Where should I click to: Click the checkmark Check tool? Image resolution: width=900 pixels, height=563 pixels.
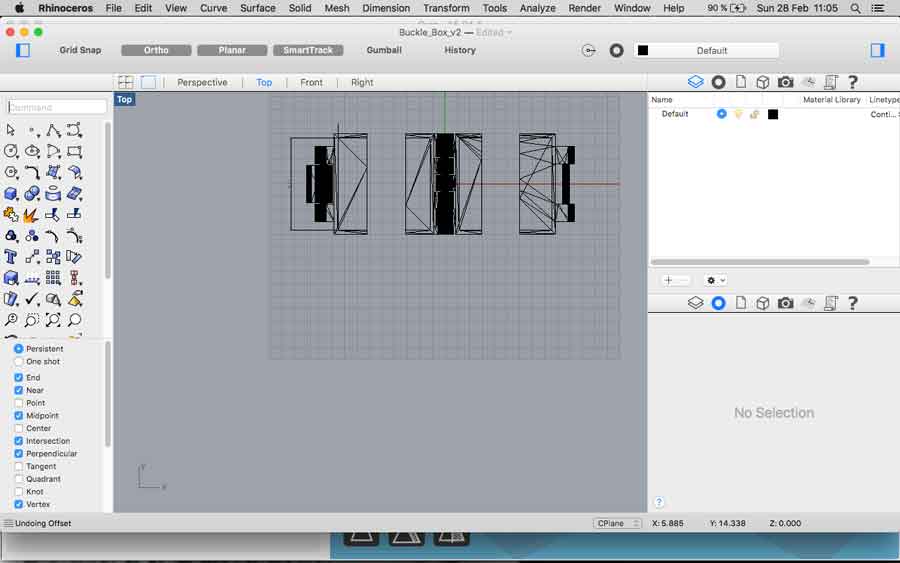pos(32,299)
